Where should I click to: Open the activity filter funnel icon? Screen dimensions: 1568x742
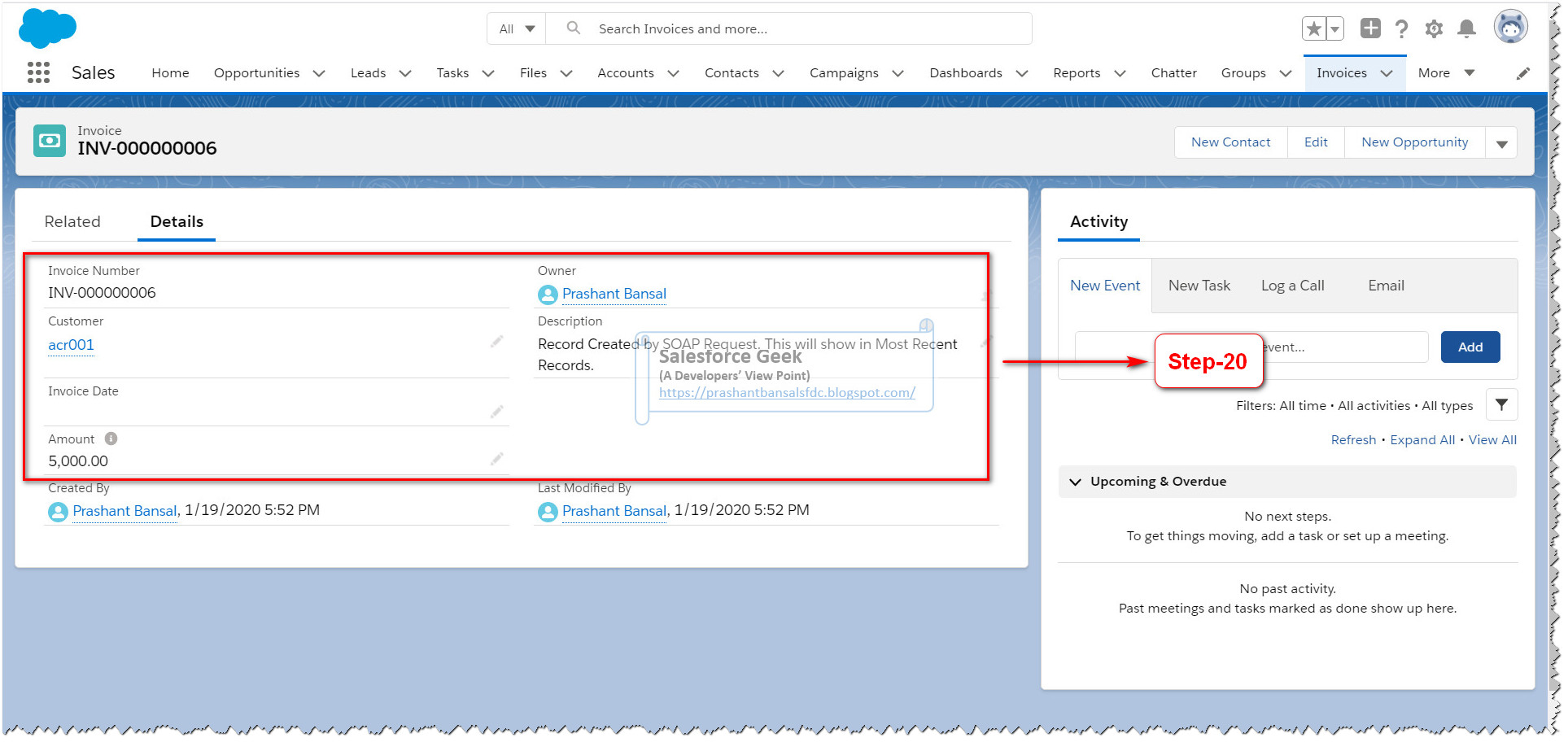[1501, 404]
